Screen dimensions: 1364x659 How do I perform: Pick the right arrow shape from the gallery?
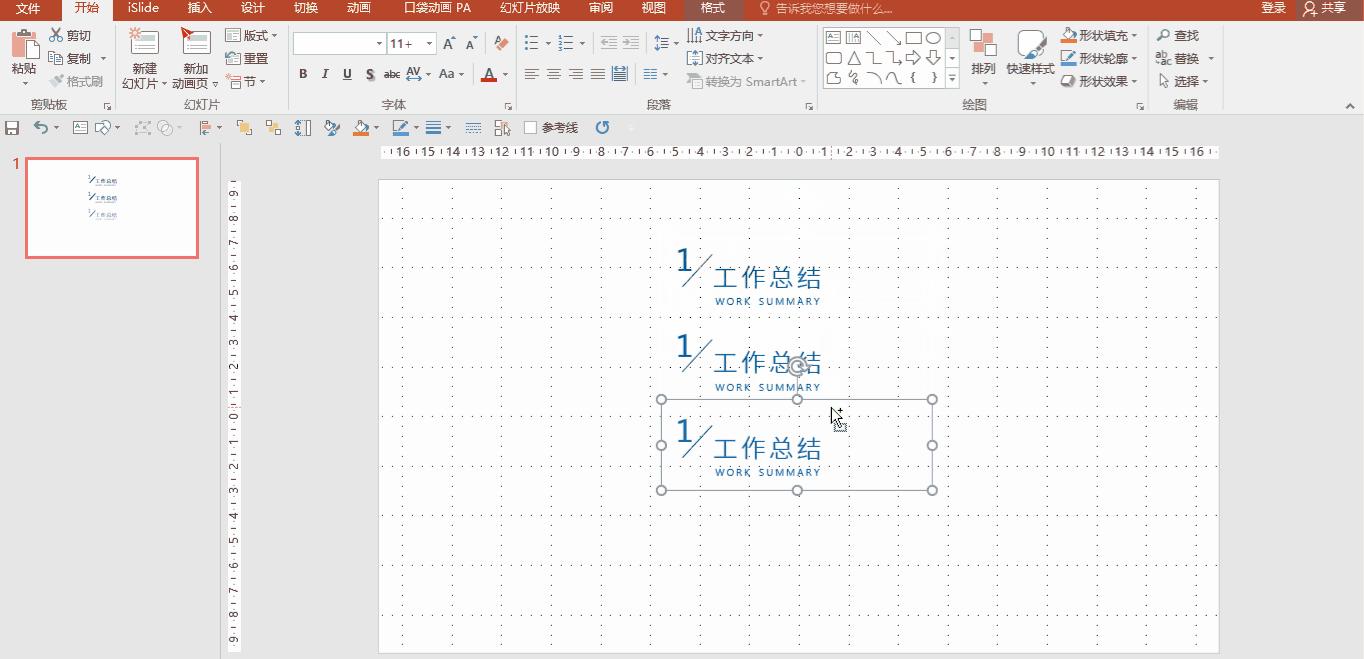[x=913, y=58]
